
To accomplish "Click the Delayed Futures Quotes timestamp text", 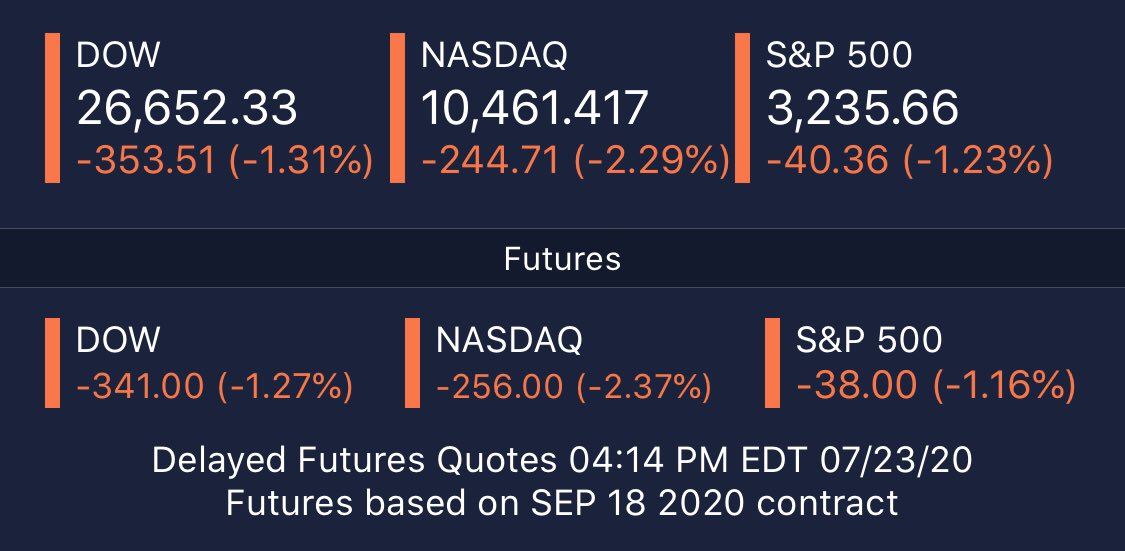I will point(562,462).
